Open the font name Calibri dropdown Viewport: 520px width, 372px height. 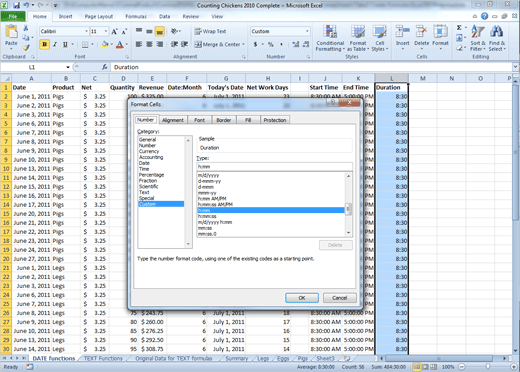(86, 31)
